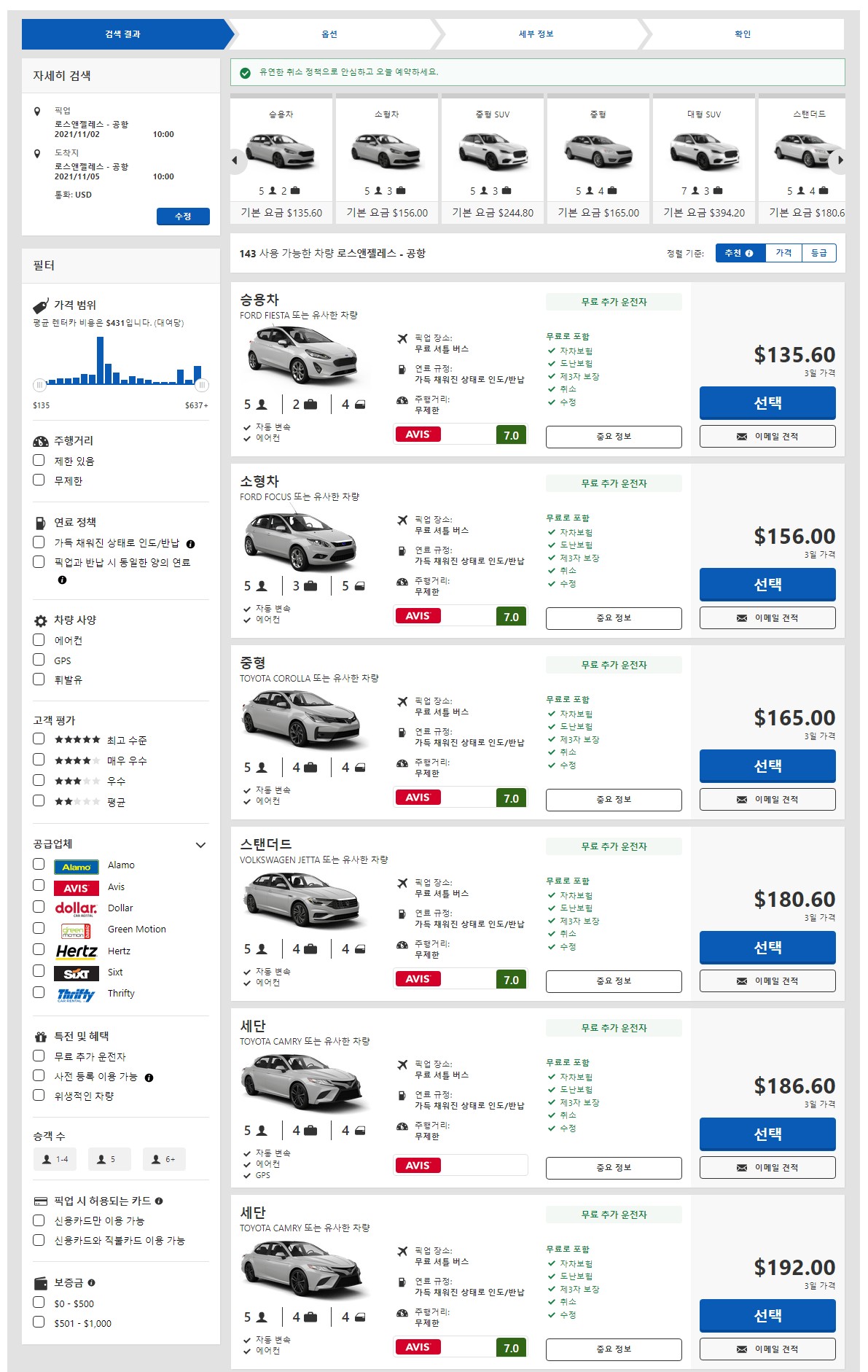This screenshot has height=1372, width=868.
Task: Click the drop-off location pin icon
Action: 38,154
